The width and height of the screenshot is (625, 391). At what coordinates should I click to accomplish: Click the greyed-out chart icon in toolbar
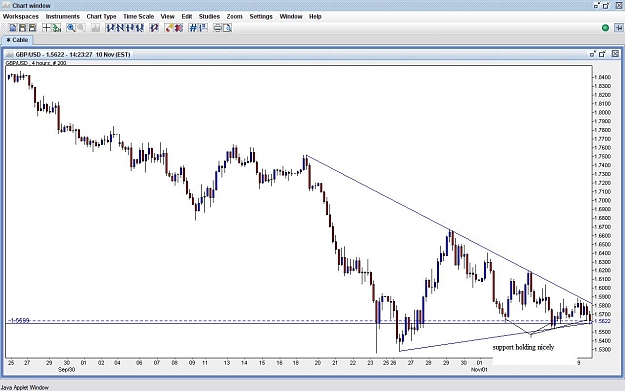tap(96, 28)
